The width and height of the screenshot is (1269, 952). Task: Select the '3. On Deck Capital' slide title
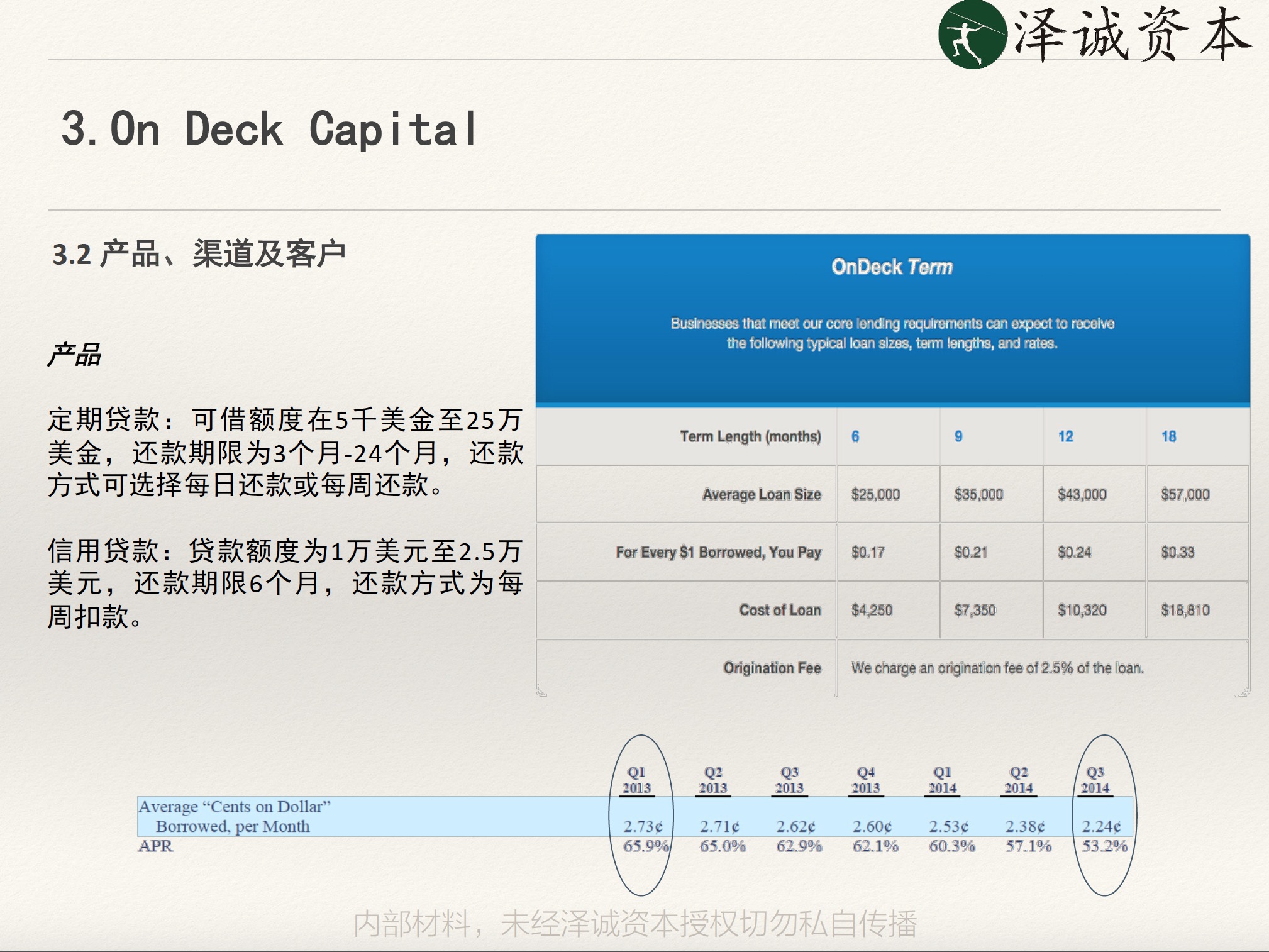click(x=269, y=129)
